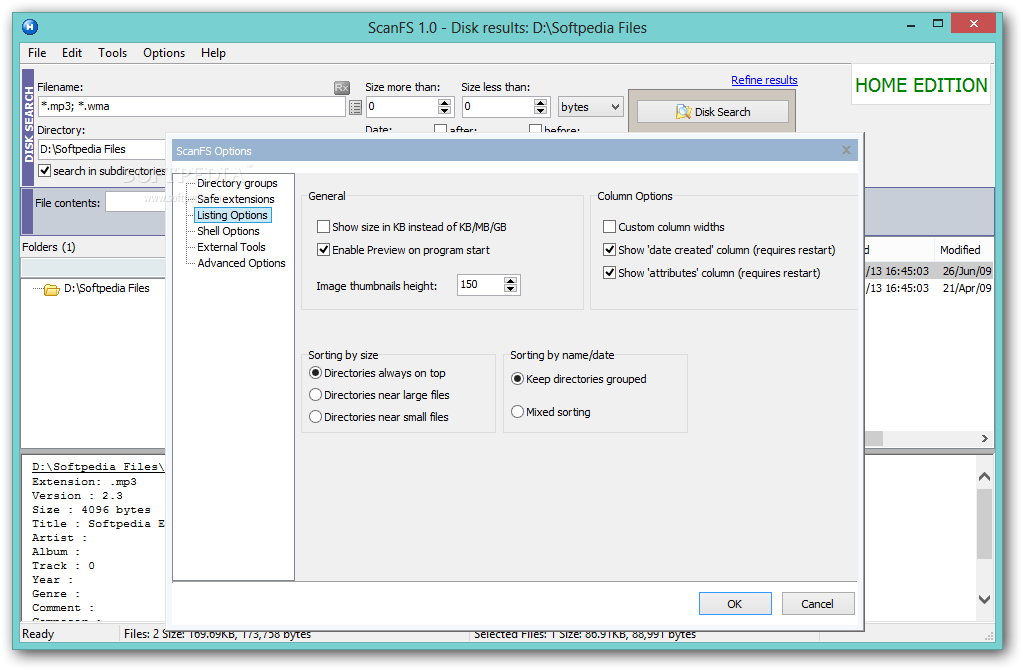Toggle the Rx regex button beside Filename
Image resolution: width=1023 pixels, height=670 pixels.
[x=341, y=87]
